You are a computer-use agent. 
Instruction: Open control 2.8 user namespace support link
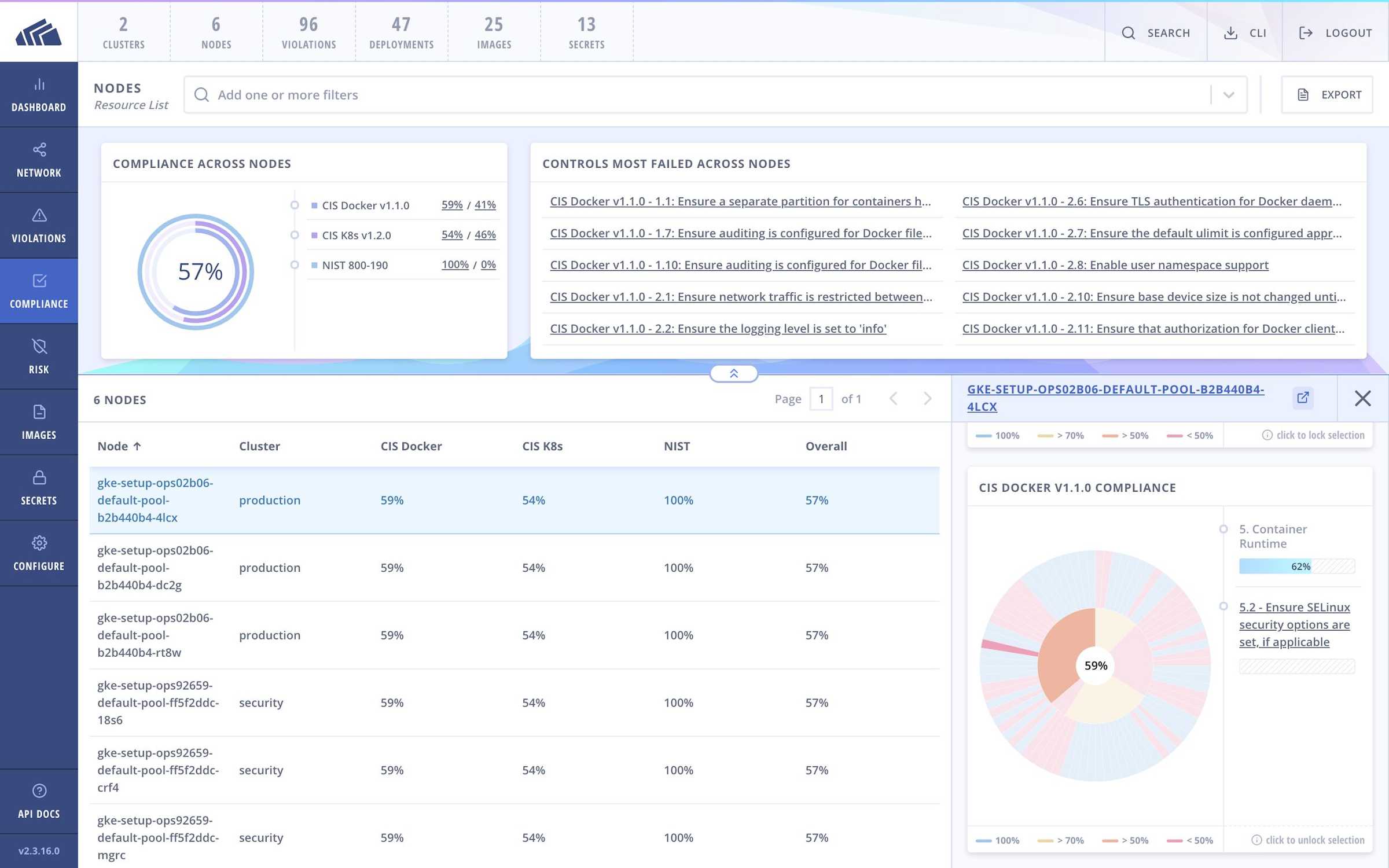point(1115,265)
